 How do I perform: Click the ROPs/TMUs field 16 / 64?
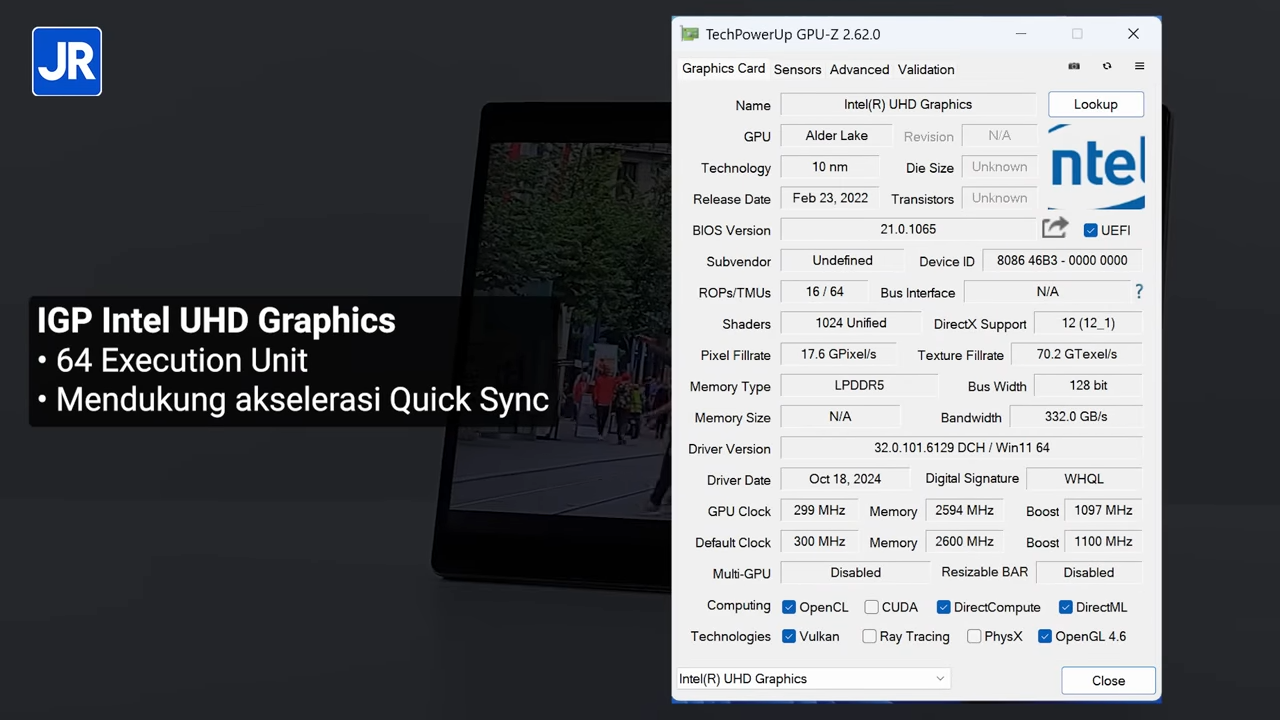click(824, 291)
